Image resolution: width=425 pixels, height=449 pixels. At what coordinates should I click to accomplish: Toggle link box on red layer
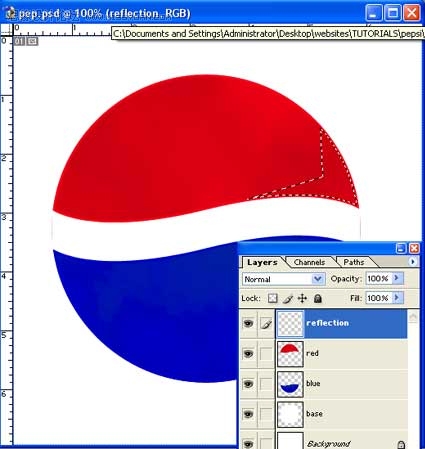[x=266, y=354]
